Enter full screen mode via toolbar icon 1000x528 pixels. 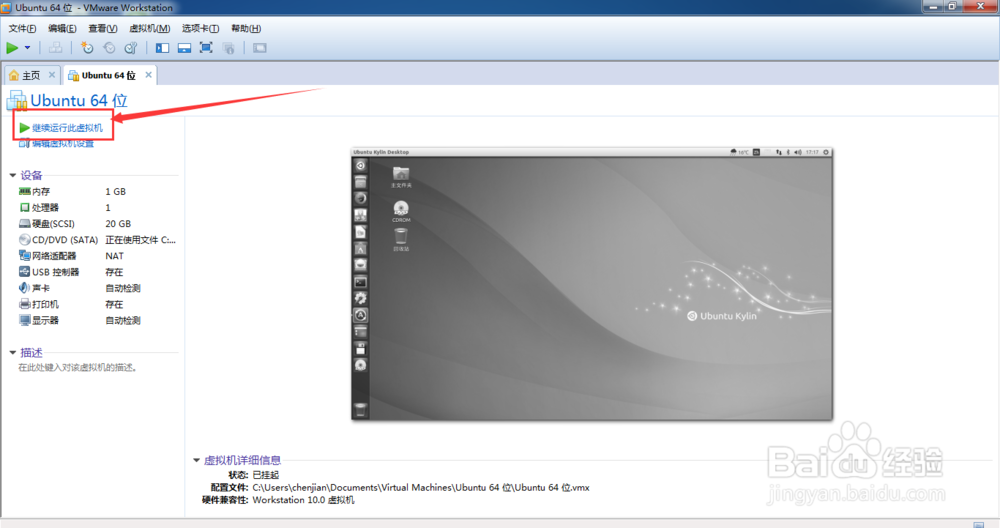click(x=206, y=48)
